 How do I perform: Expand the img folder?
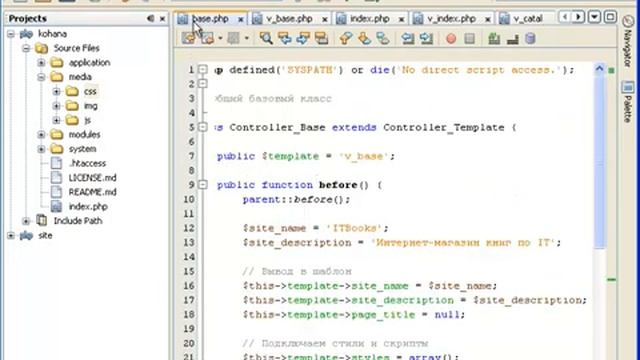[x=56, y=106]
